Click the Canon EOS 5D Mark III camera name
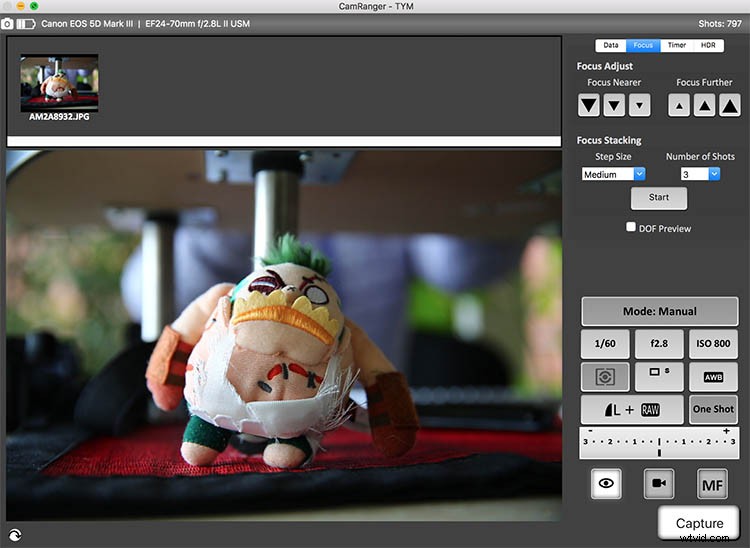 click(87, 23)
